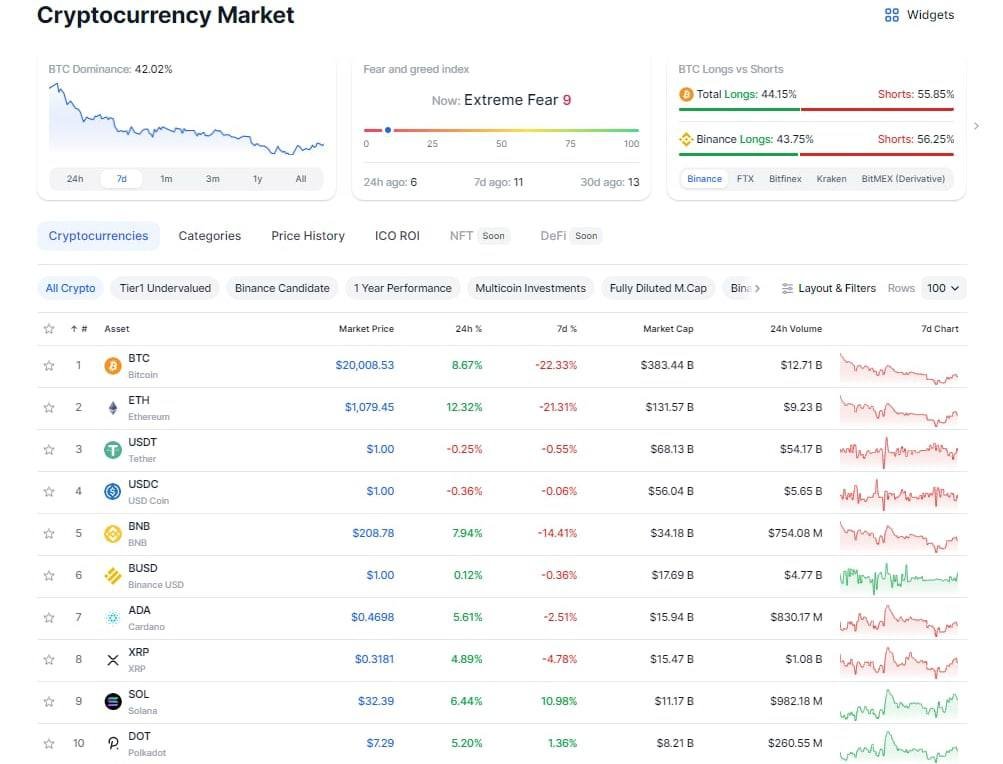Favorite XRP with its star
Screen dimensions: 1003x764
click(49, 660)
